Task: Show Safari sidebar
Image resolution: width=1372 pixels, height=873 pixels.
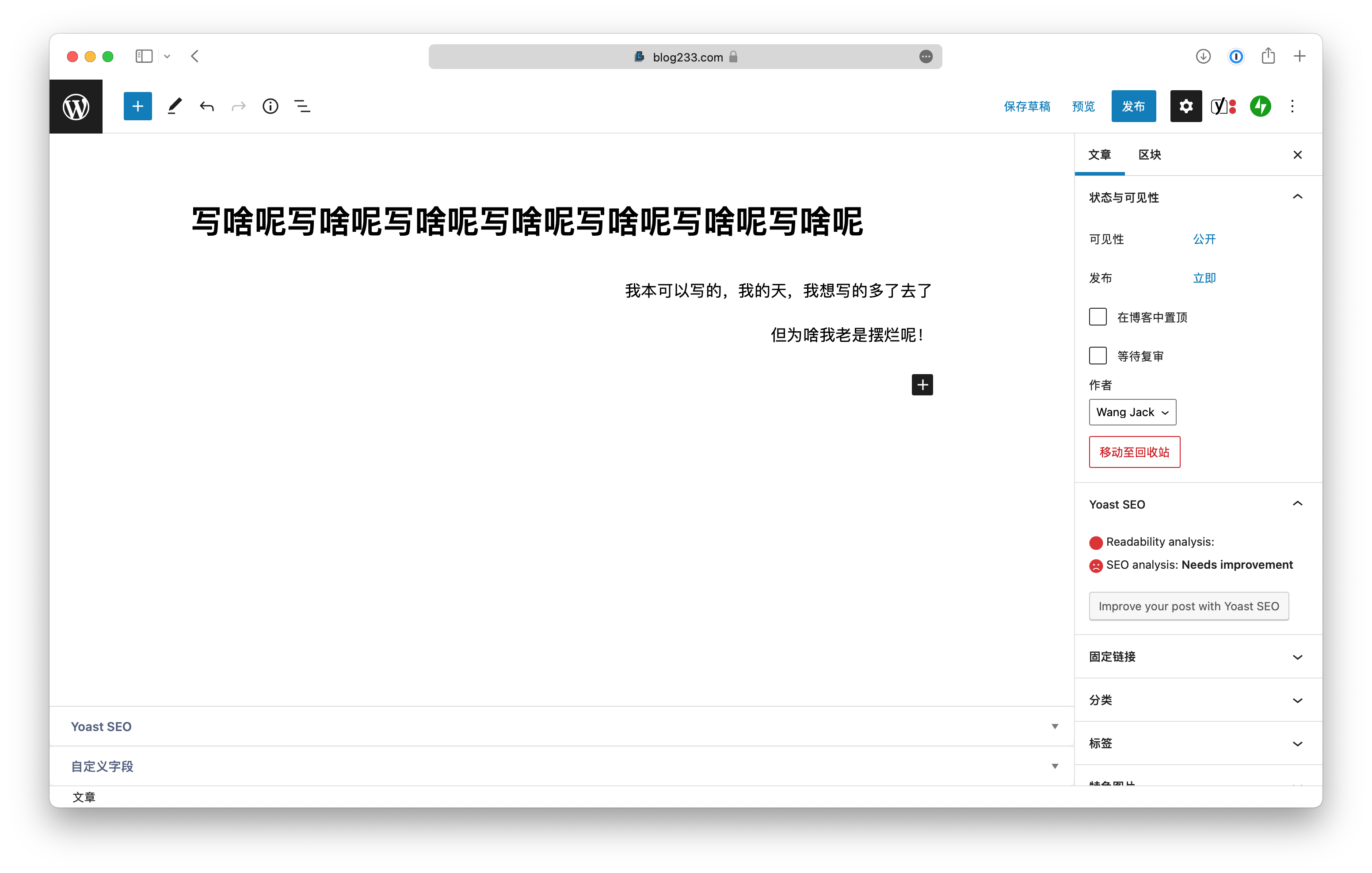Action: click(144, 57)
